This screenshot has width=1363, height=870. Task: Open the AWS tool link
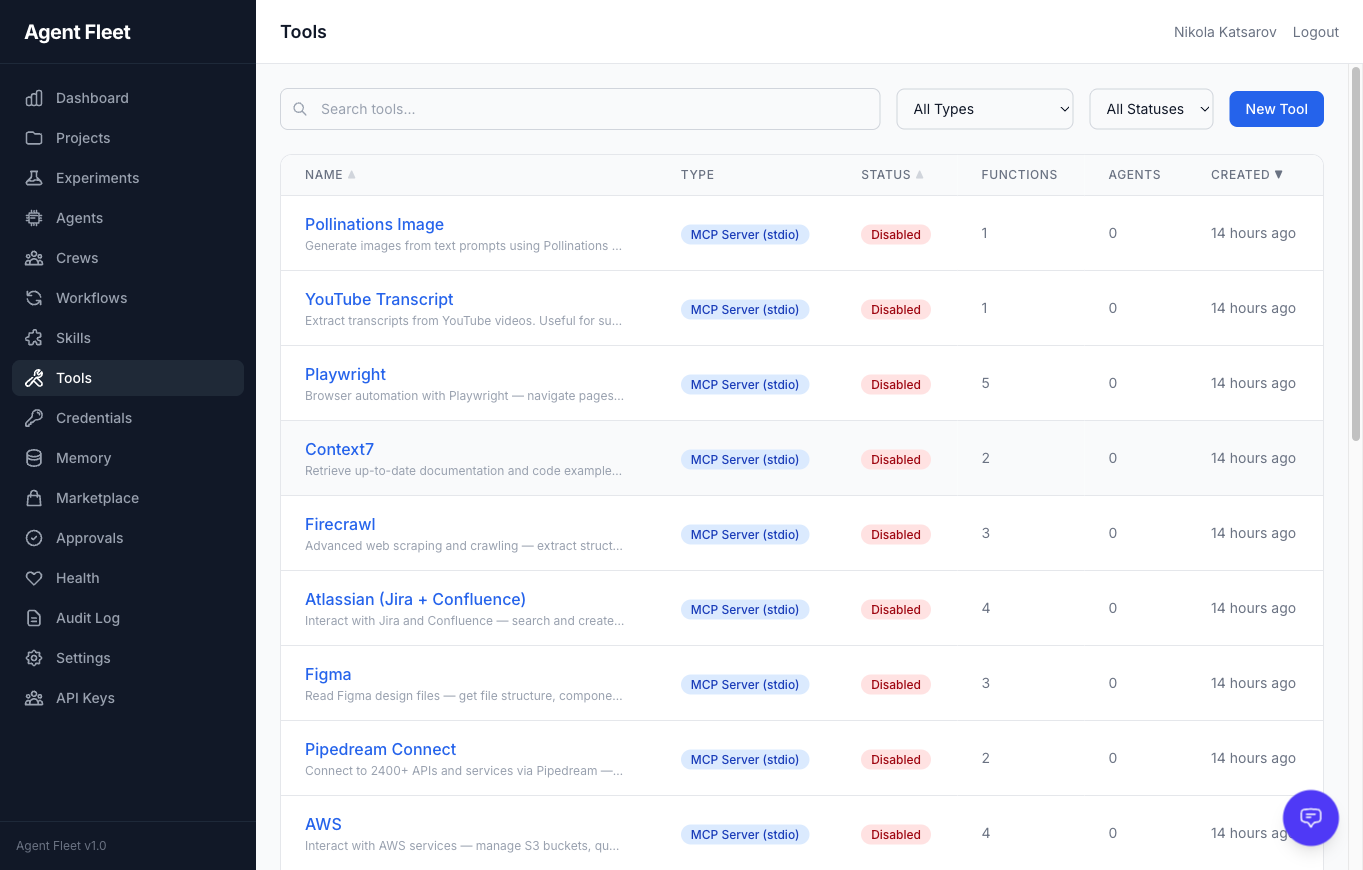coord(323,824)
